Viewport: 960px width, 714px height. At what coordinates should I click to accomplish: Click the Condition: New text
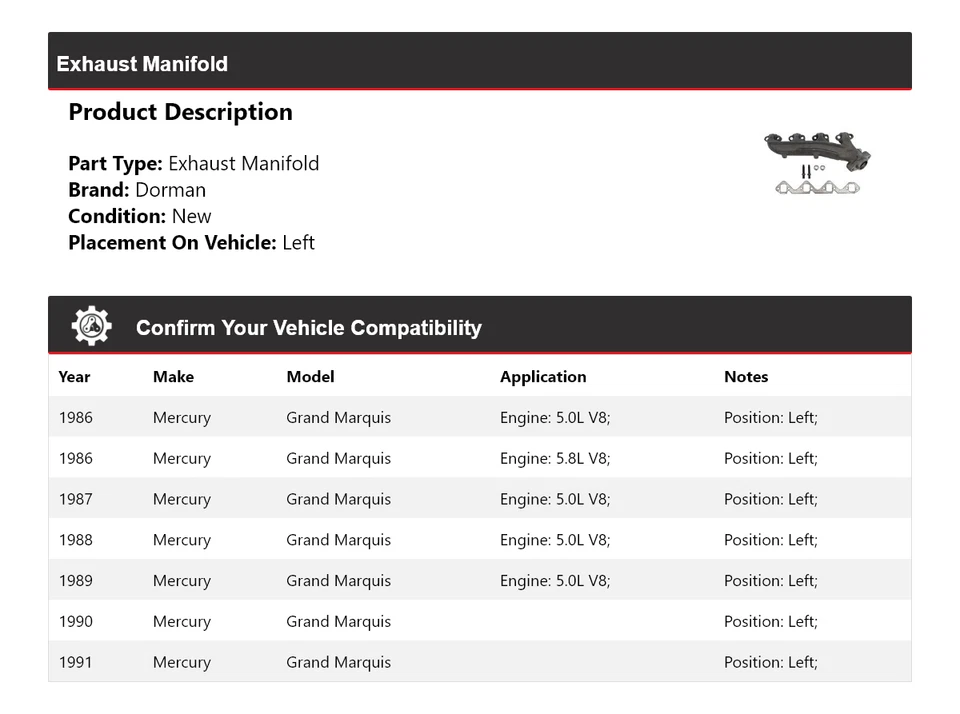click(140, 216)
